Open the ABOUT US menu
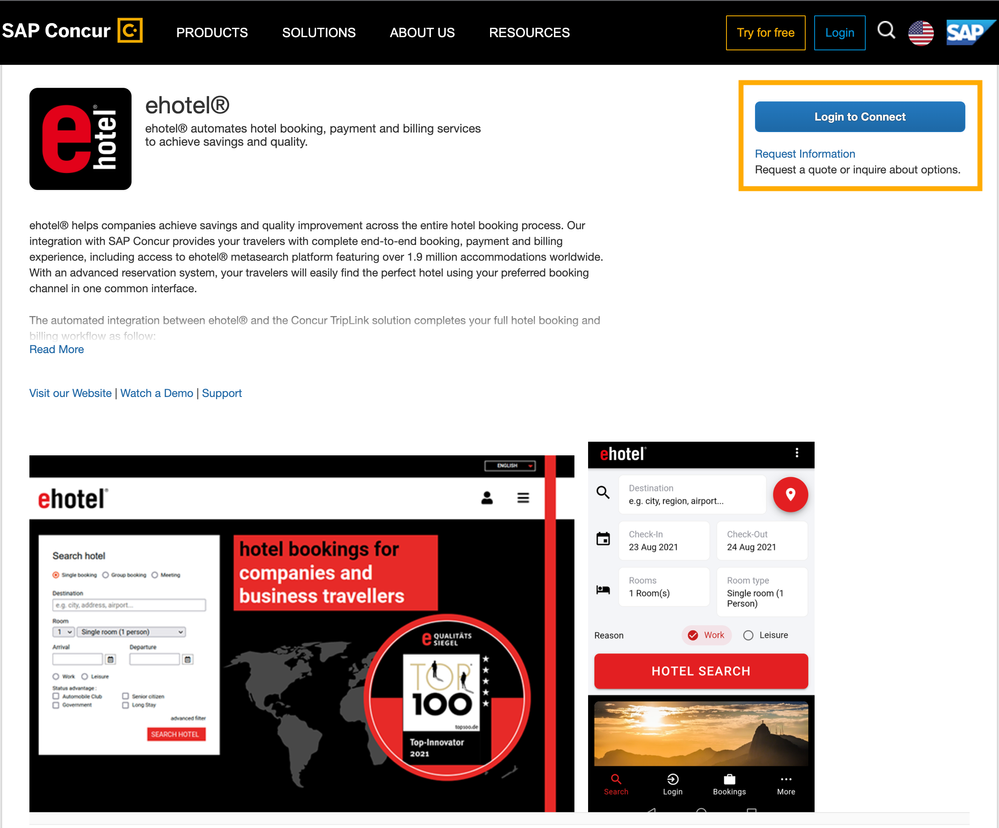999x828 pixels. [422, 32]
